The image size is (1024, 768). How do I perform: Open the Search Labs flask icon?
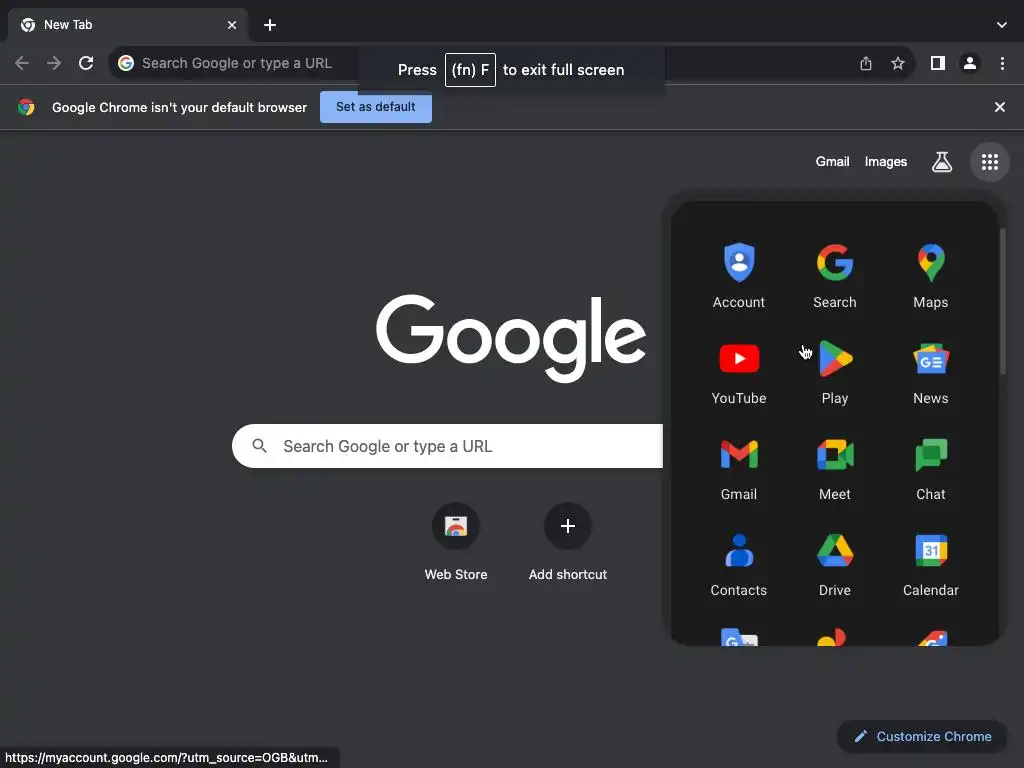coord(941,162)
